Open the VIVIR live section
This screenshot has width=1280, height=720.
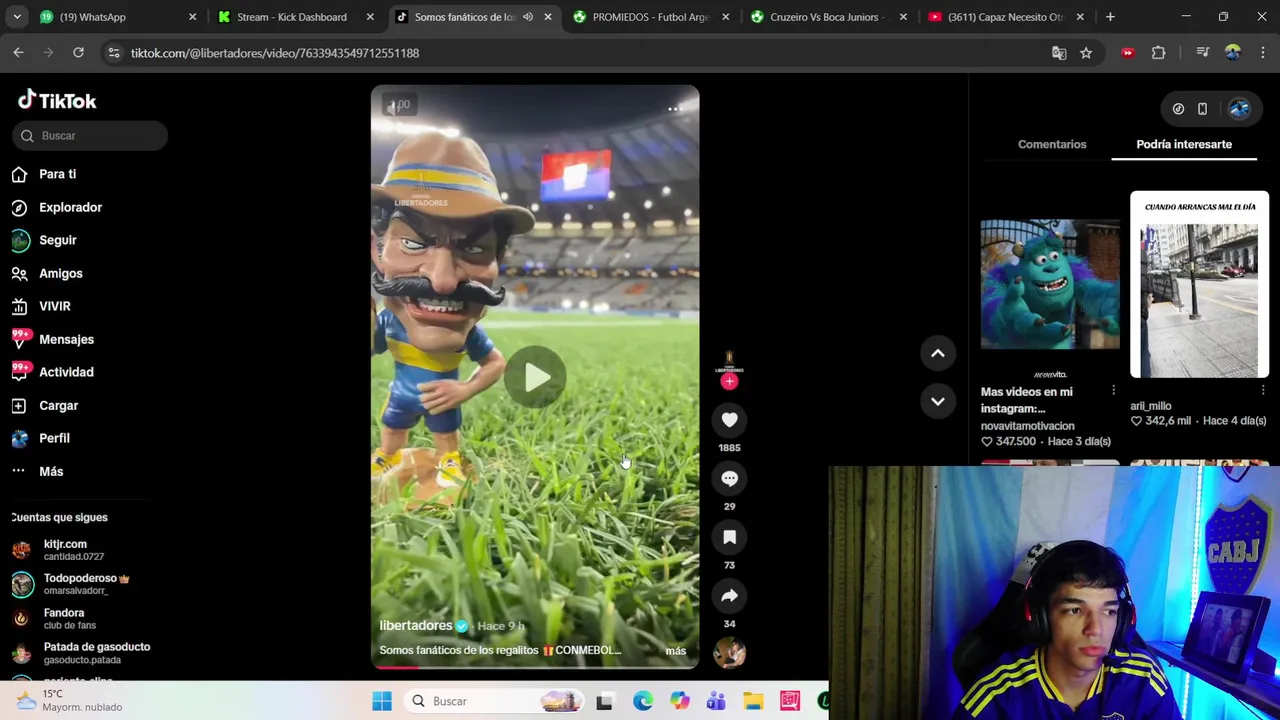[x=54, y=306]
